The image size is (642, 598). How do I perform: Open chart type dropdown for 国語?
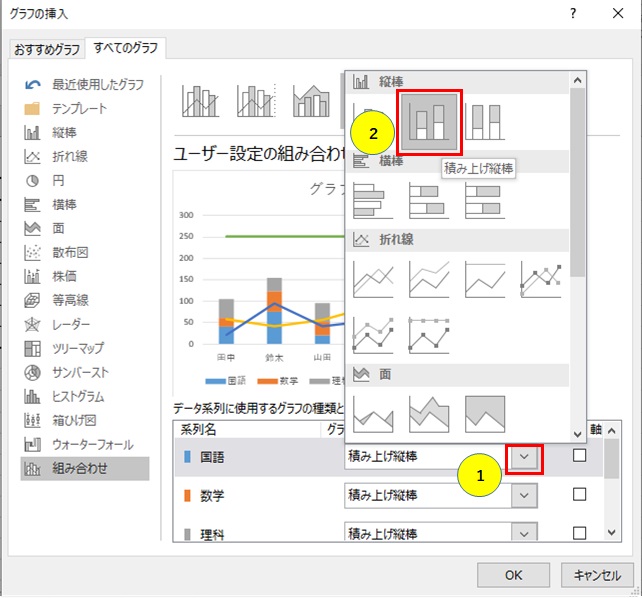click(524, 457)
